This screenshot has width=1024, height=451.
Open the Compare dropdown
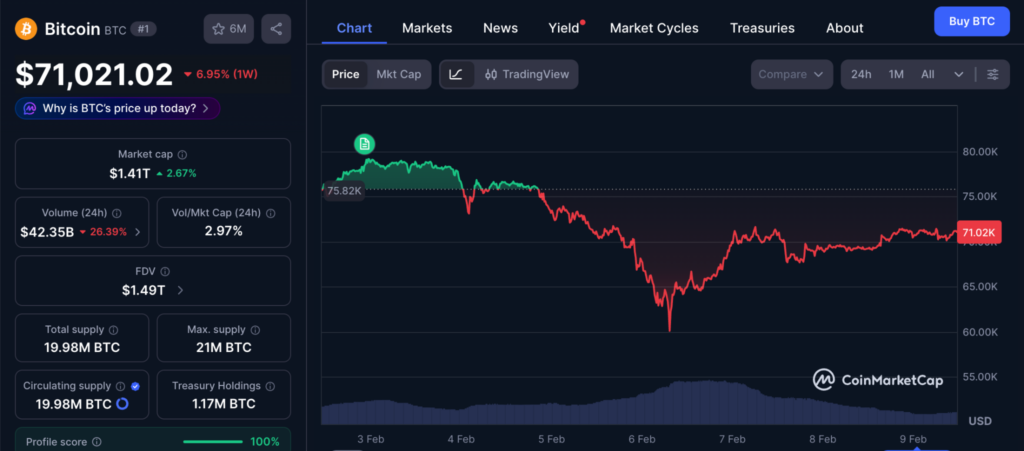(x=794, y=74)
